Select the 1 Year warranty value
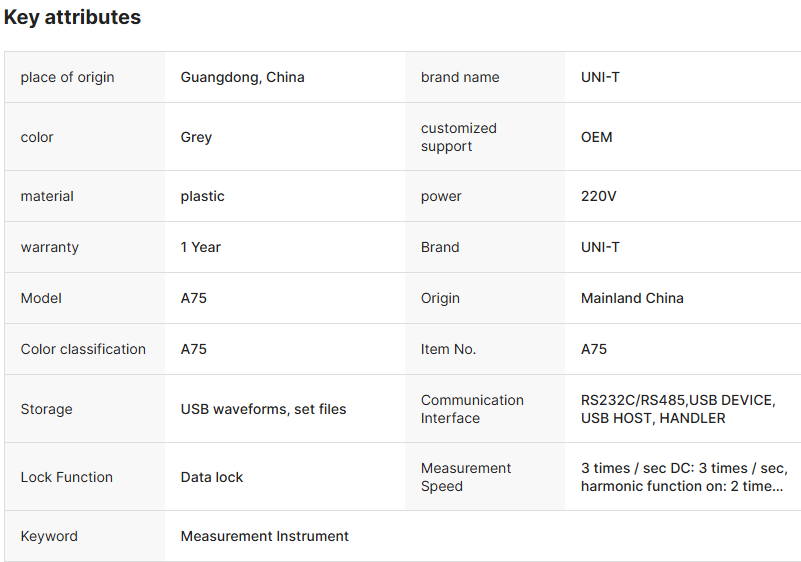Image resolution: width=801 pixels, height=562 pixels. click(x=200, y=247)
